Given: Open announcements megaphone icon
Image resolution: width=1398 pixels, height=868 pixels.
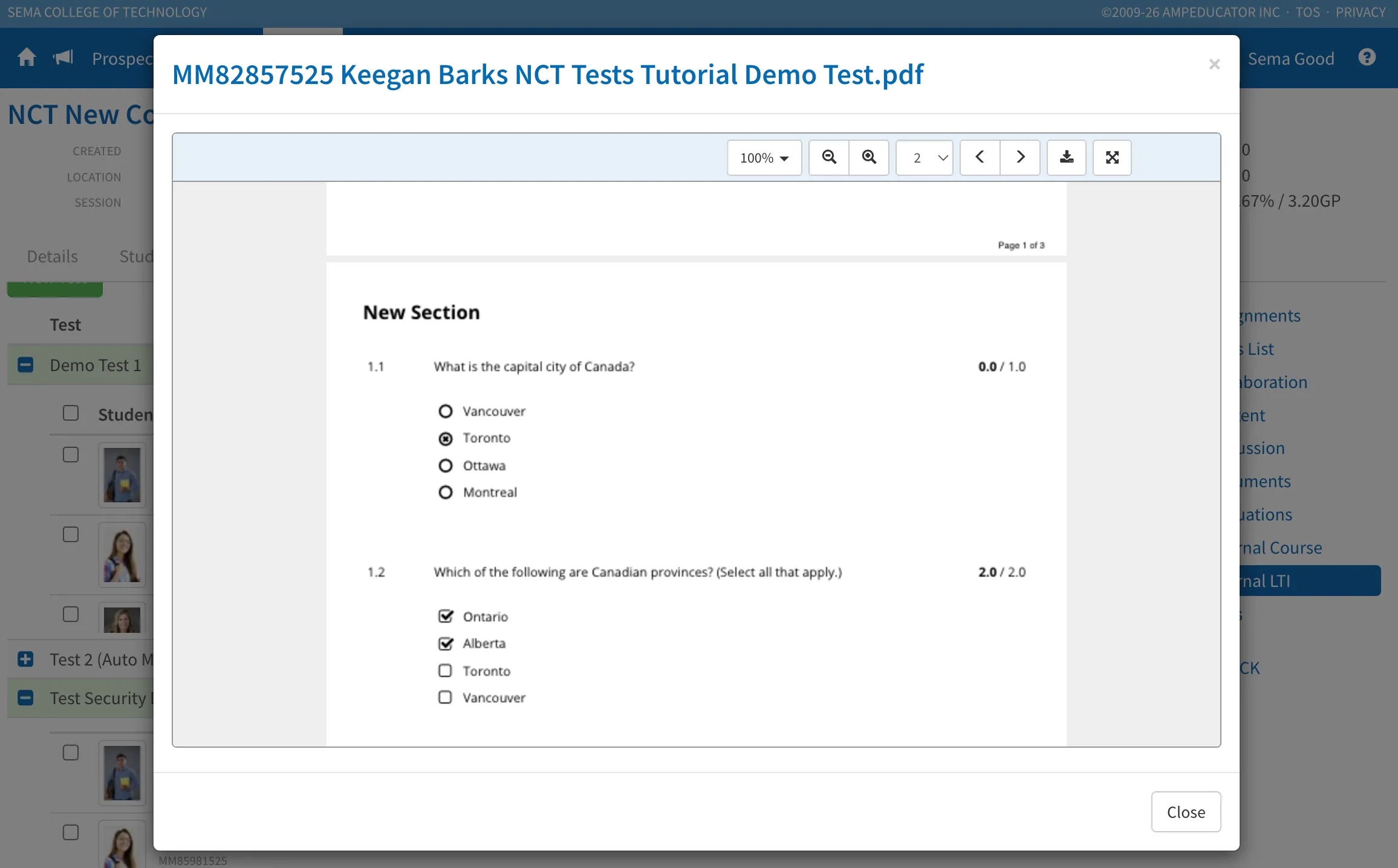Looking at the screenshot, I should (x=63, y=58).
